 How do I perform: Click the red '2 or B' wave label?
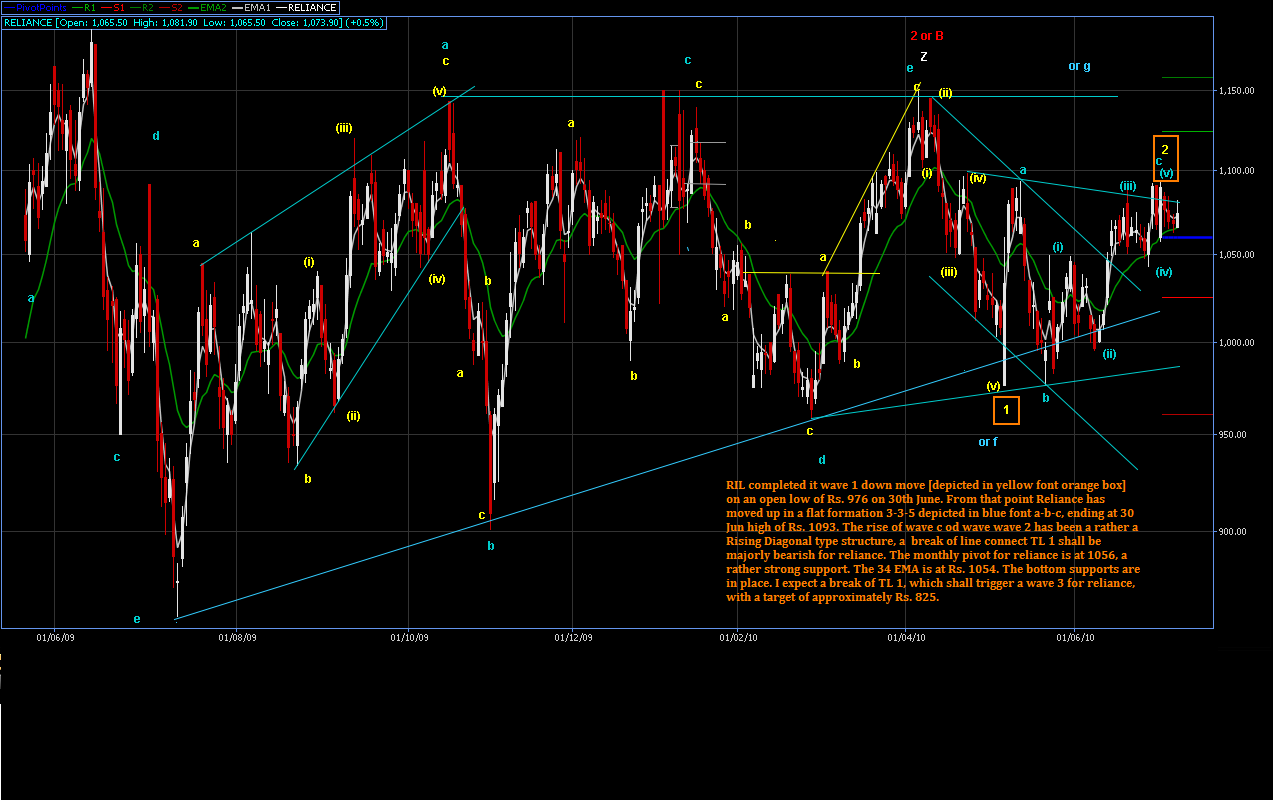tap(927, 35)
